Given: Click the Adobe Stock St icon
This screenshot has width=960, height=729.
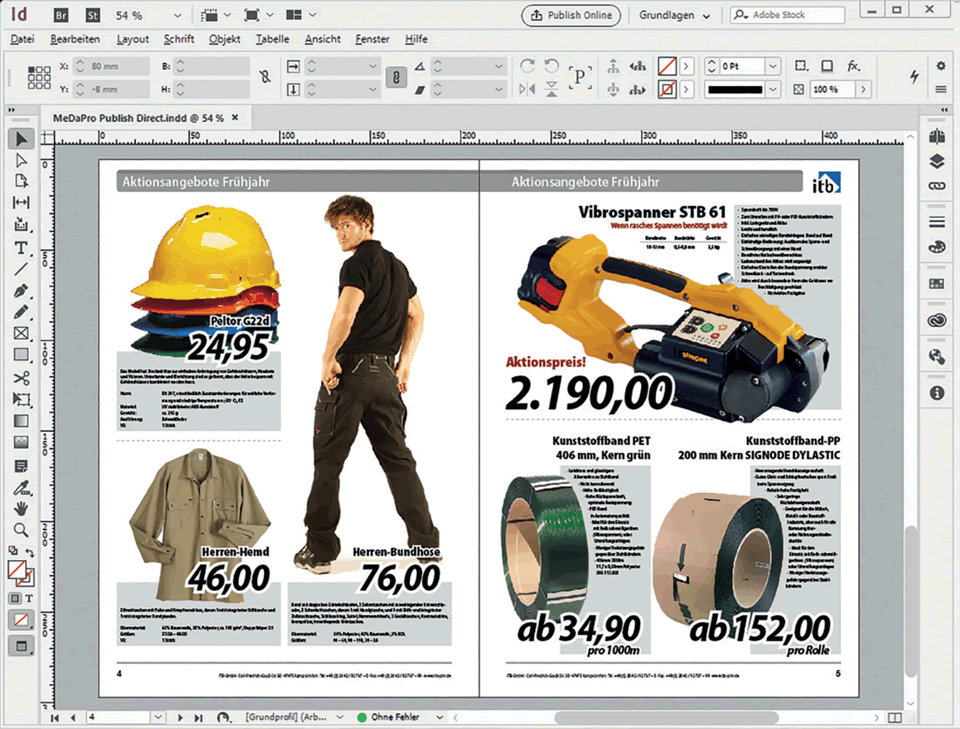Looking at the screenshot, I should coord(92,15).
